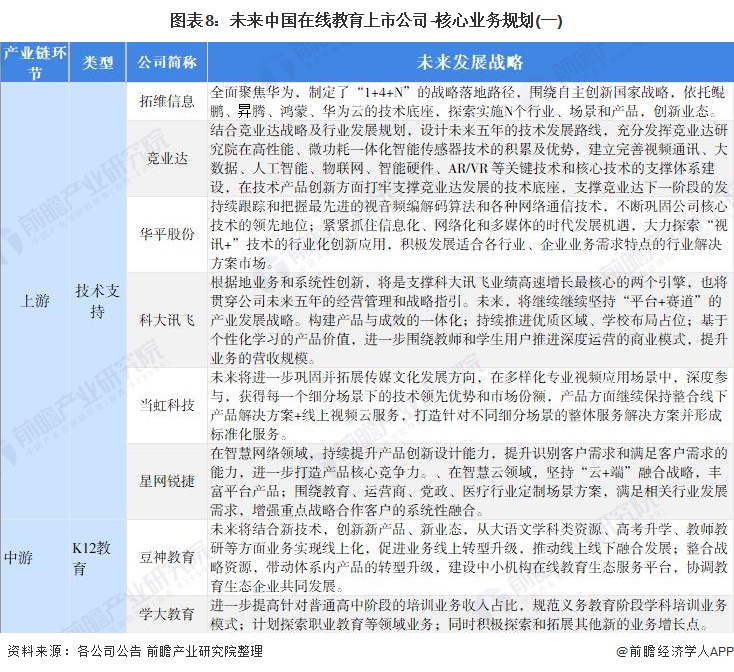Click the strategy text starting '结合竞业达战略'

[x=469, y=159]
